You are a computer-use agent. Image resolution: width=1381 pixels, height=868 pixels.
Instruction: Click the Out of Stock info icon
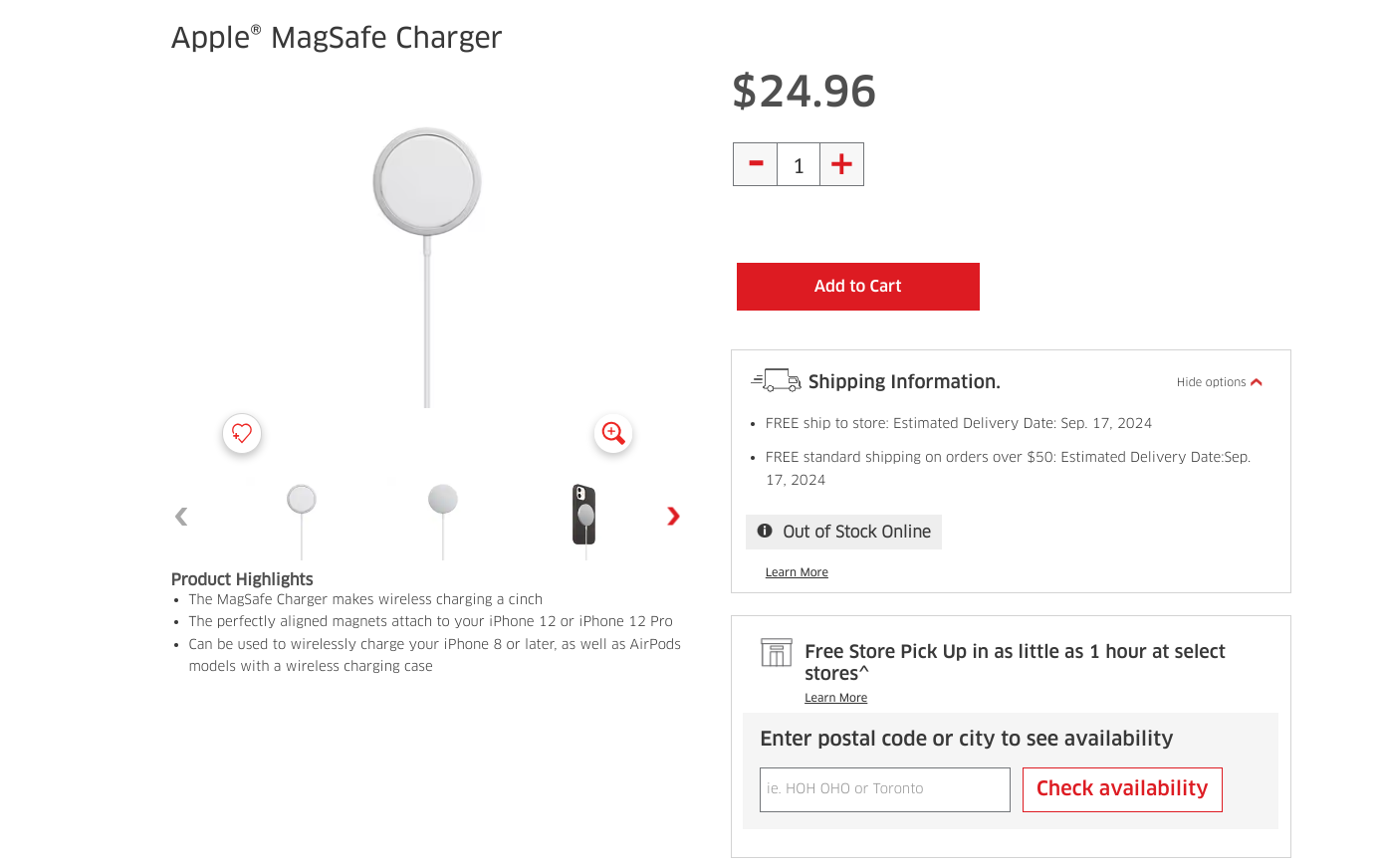click(765, 531)
